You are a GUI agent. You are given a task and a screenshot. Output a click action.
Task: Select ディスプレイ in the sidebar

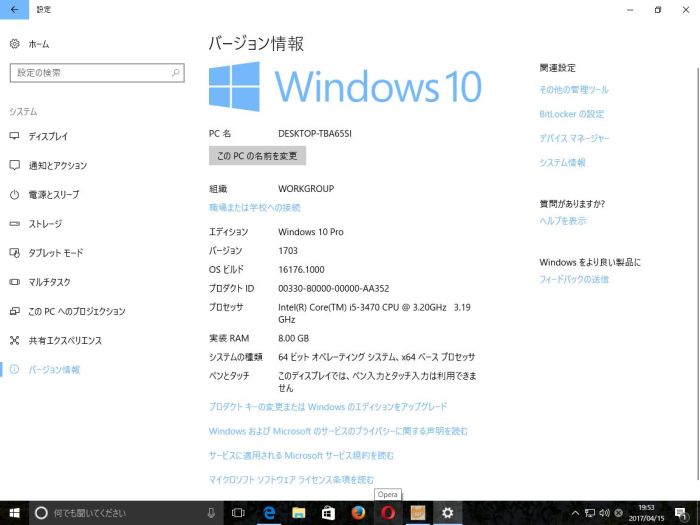(x=48, y=136)
